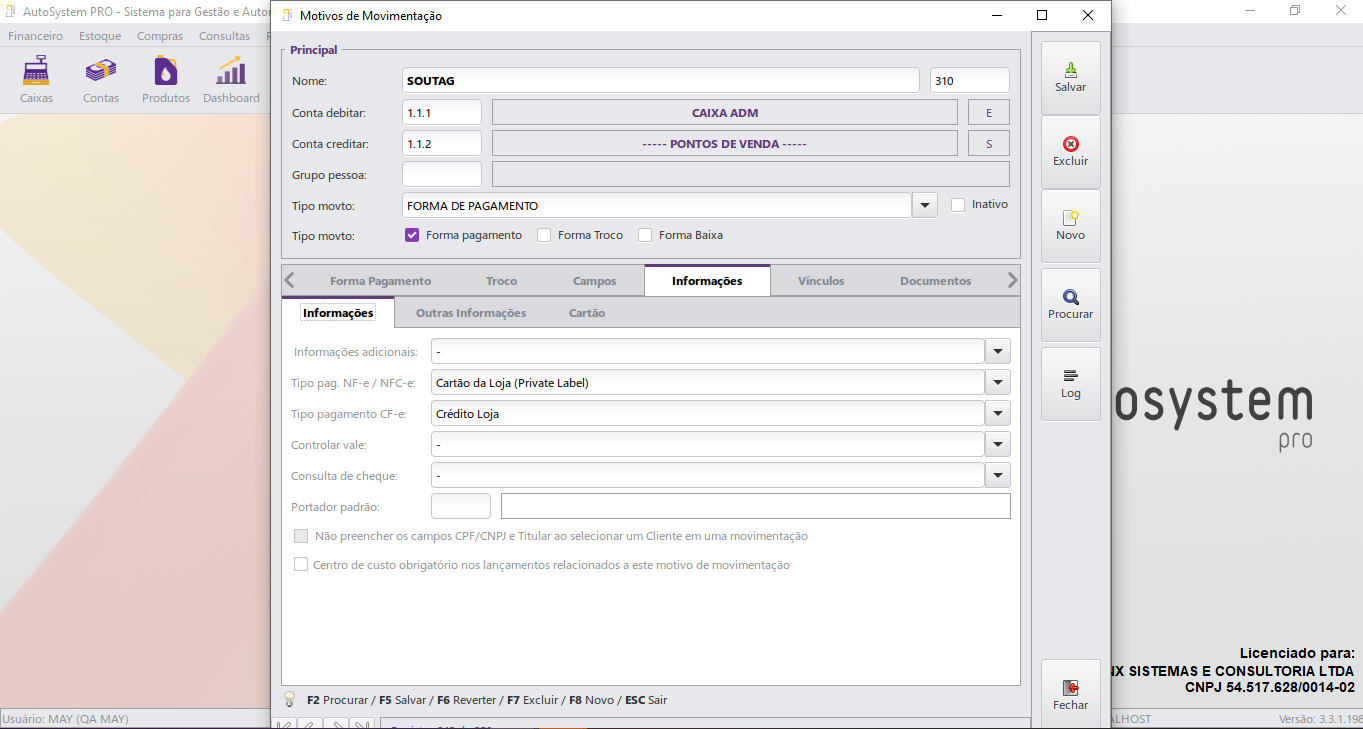Viewport: 1363px width, 729px height.
Task: Click the lightbulb hint icon
Action: 290,699
